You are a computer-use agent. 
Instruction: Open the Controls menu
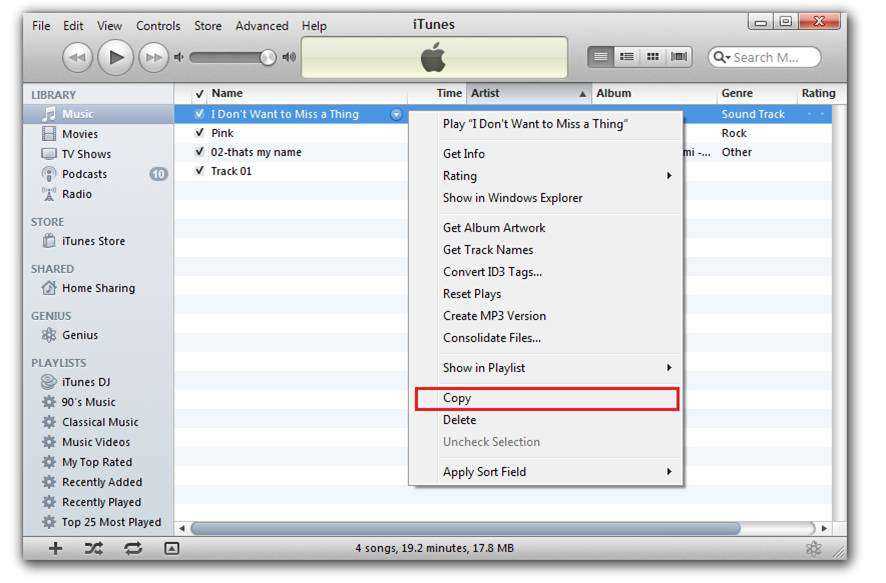pyautogui.click(x=158, y=26)
